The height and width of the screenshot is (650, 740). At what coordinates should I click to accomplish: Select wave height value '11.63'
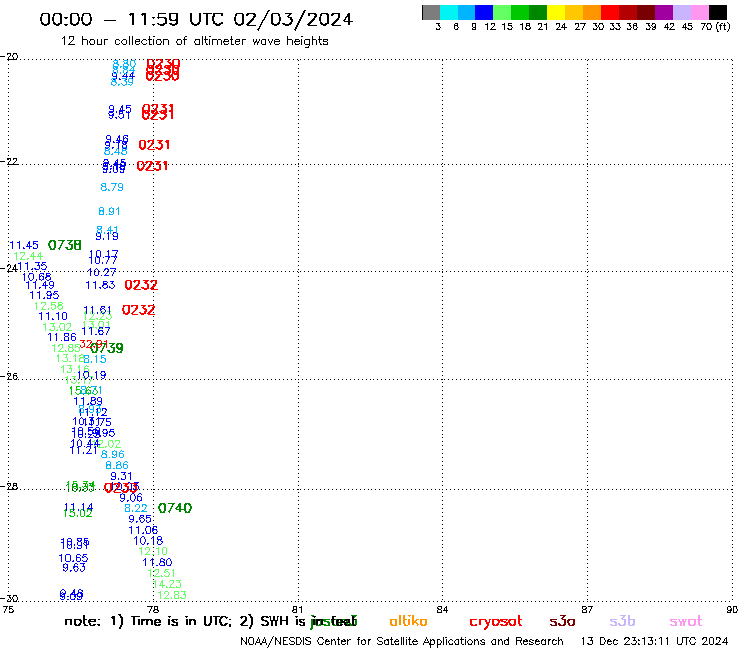click(100, 286)
